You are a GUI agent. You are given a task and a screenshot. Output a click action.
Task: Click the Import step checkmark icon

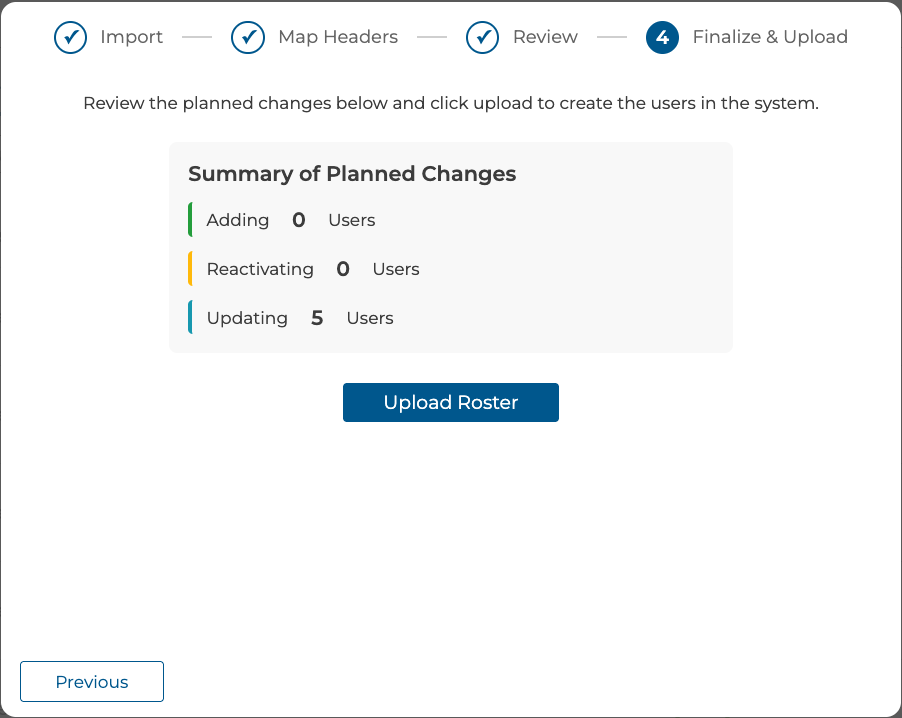(x=70, y=38)
